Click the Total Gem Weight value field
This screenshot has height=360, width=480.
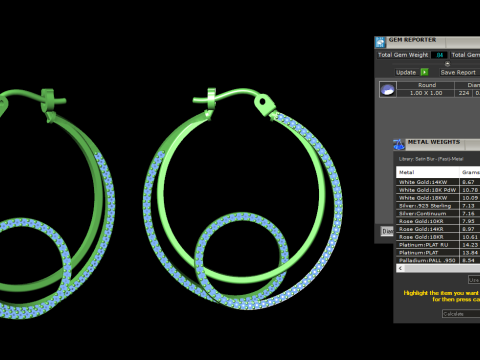(439, 55)
